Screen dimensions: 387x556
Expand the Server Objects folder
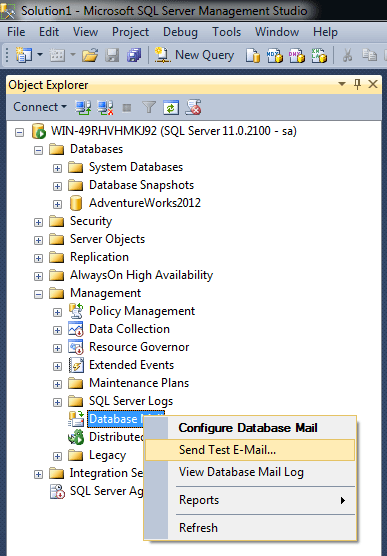38,240
